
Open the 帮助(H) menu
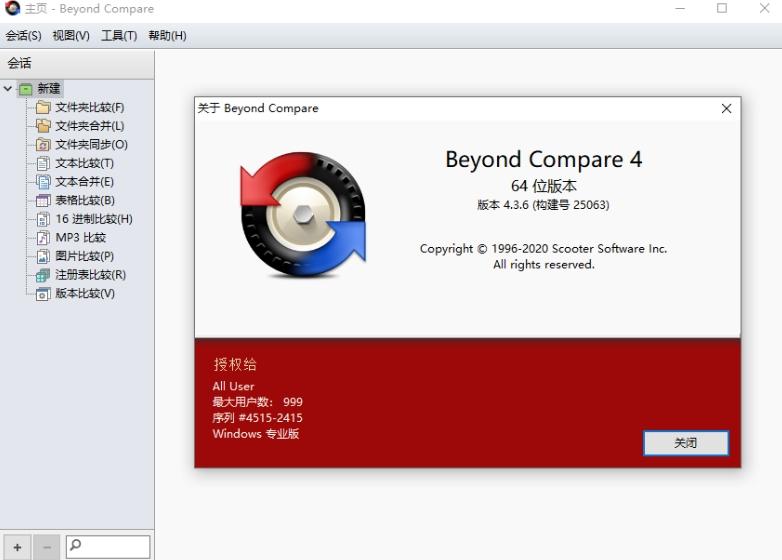click(168, 35)
